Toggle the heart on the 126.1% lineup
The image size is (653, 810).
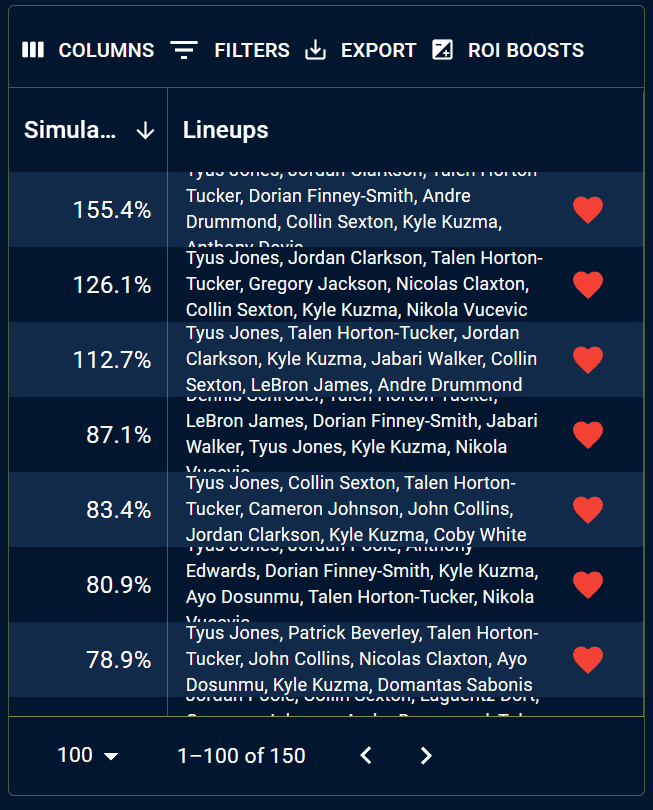[588, 285]
